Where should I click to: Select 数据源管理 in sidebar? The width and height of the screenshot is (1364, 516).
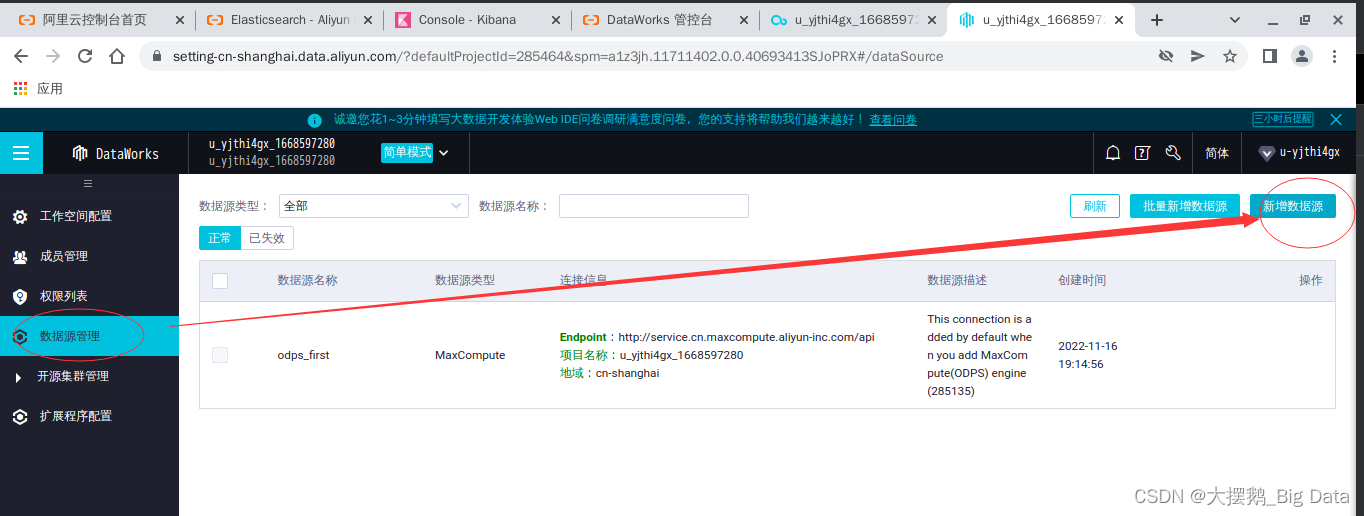(x=89, y=336)
